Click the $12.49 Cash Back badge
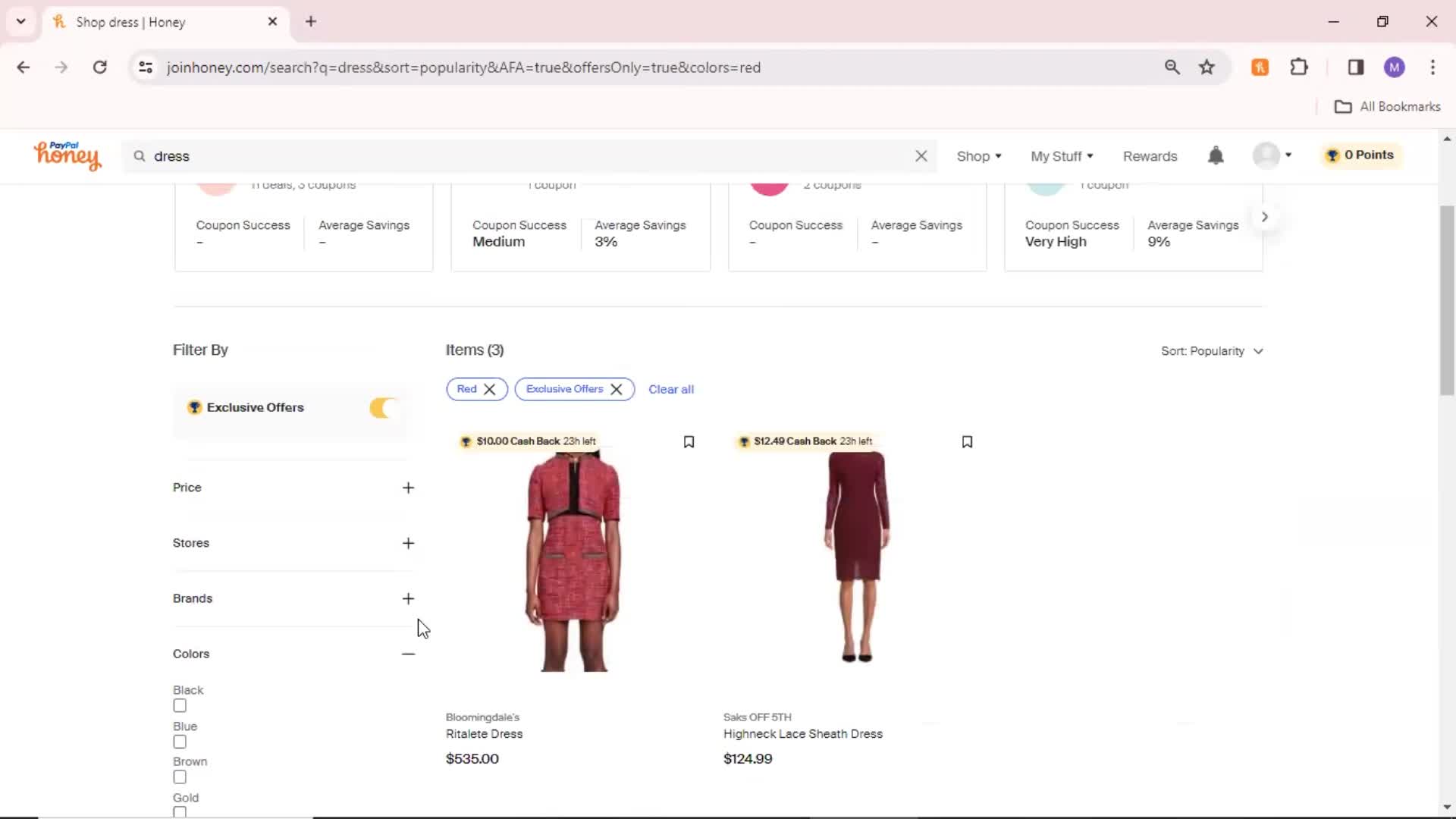 pyautogui.click(x=805, y=441)
